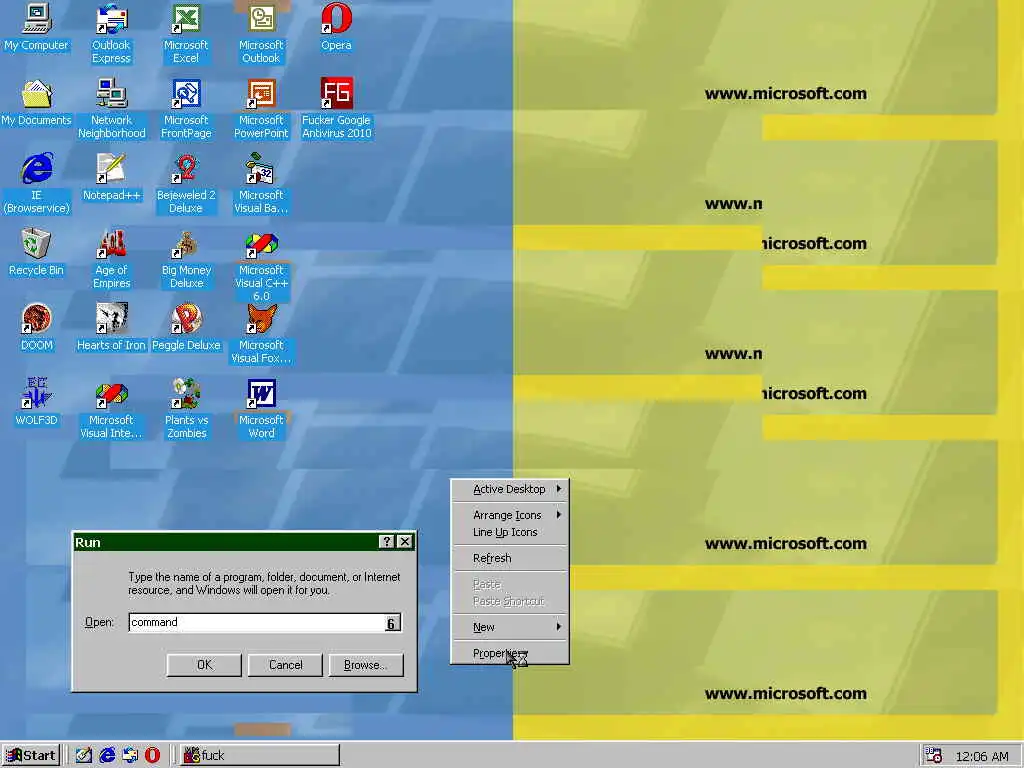Screen dimensions: 1024x768
Task: Expand the Active Desktop submenu
Action: [x=509, y=489]
